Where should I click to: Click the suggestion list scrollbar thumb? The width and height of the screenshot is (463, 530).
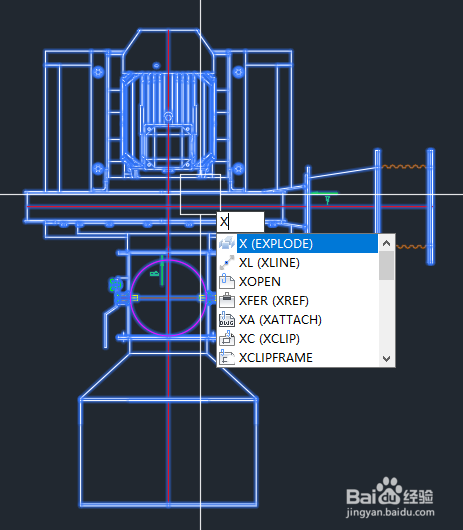[x=386, y=266]
